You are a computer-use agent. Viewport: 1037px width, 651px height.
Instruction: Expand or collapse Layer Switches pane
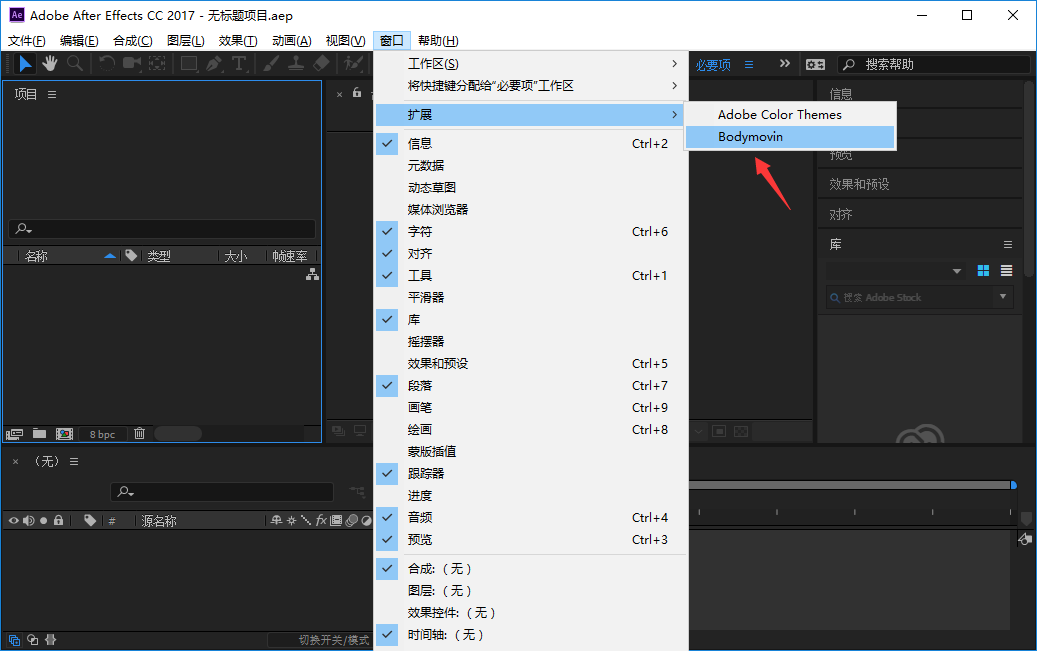pyautogui.click(x=14, y=640)
